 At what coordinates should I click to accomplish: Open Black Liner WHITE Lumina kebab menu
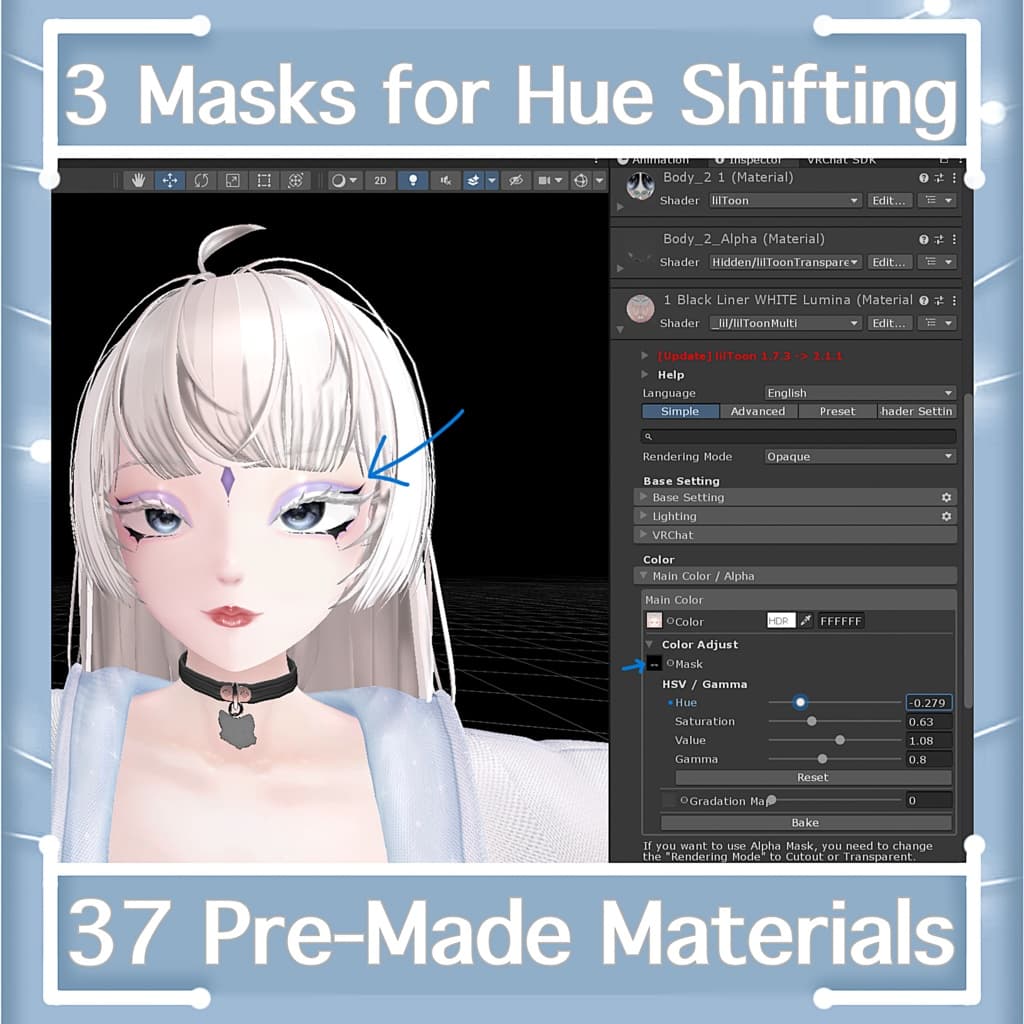click(x=954, y=300)
